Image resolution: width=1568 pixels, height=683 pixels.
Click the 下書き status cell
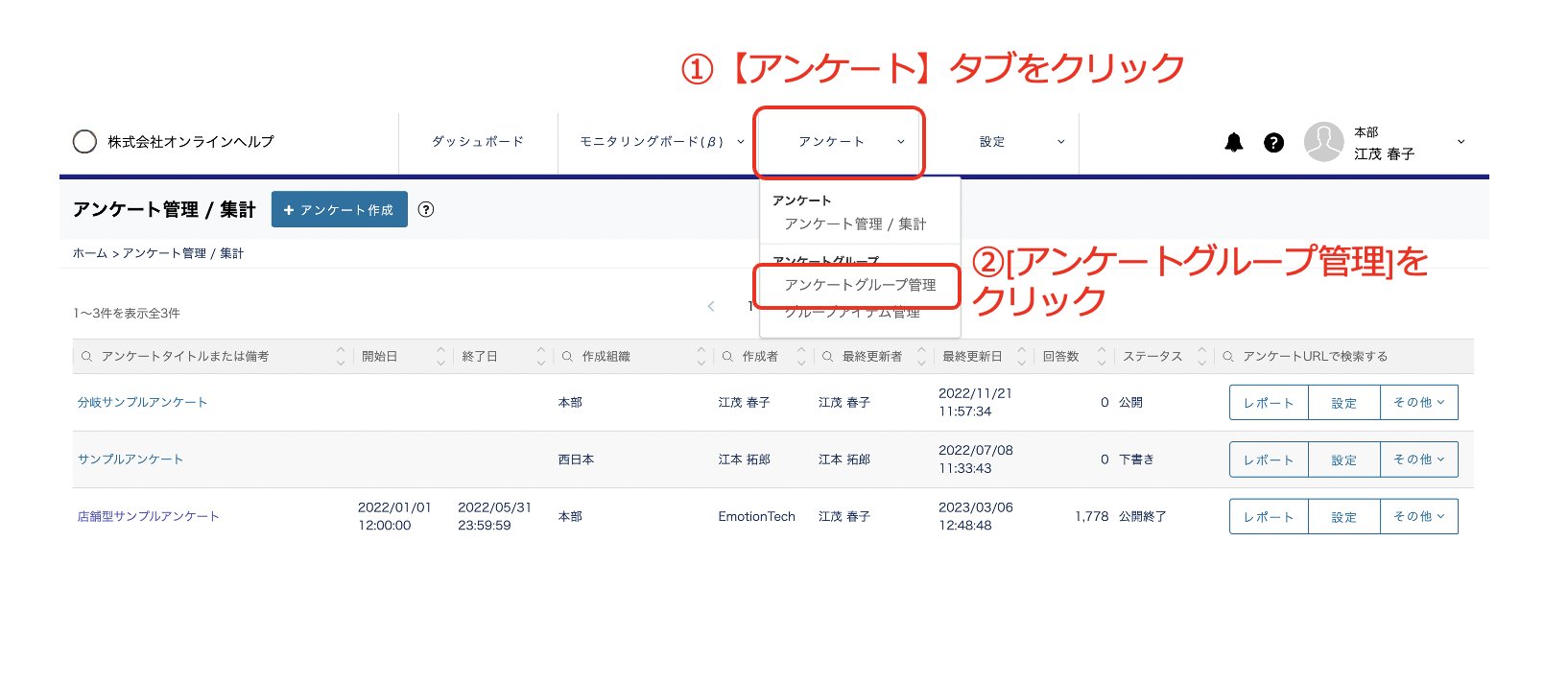point(1137,459)
